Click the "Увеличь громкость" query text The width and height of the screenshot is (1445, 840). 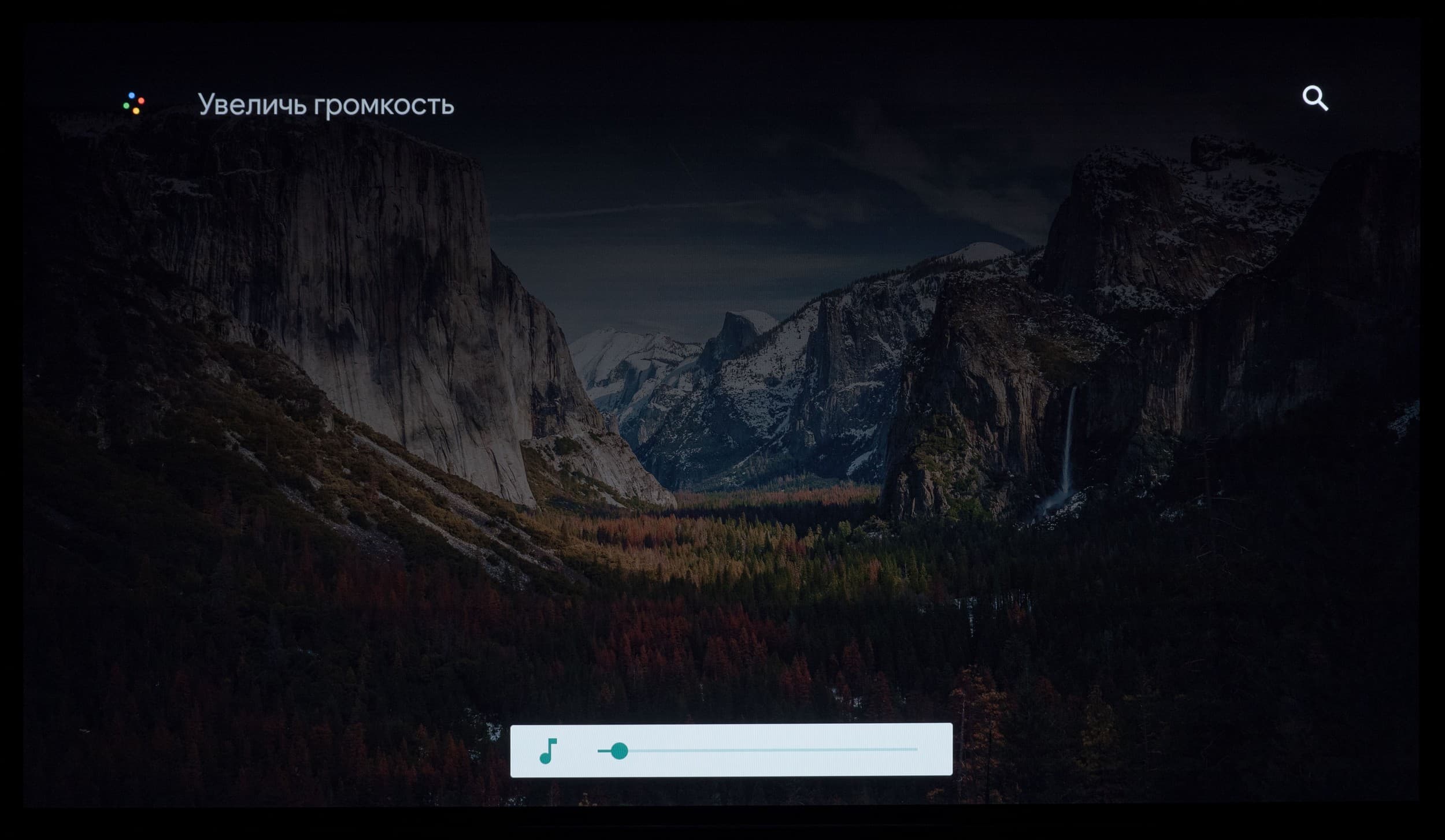point(325,105)
